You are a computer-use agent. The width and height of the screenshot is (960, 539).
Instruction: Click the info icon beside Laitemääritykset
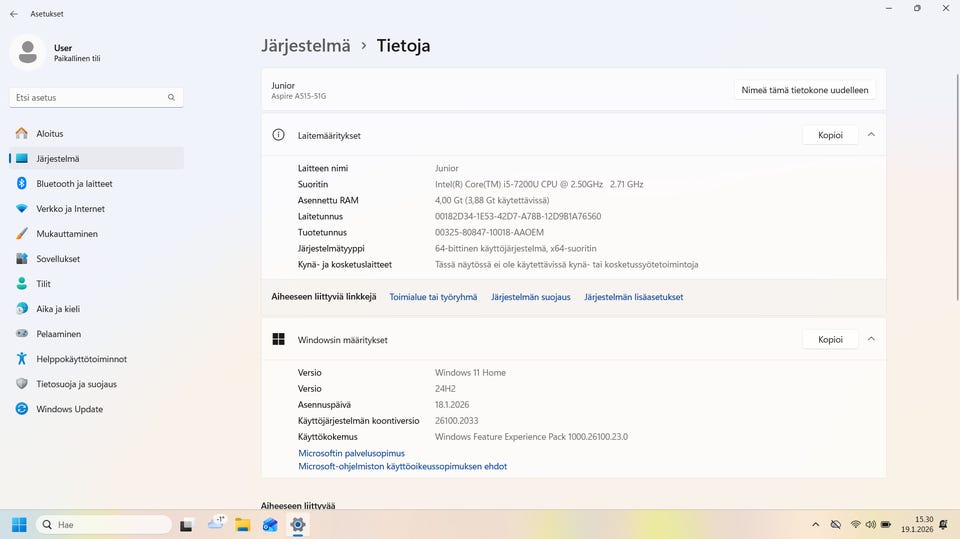pos(279,135)
